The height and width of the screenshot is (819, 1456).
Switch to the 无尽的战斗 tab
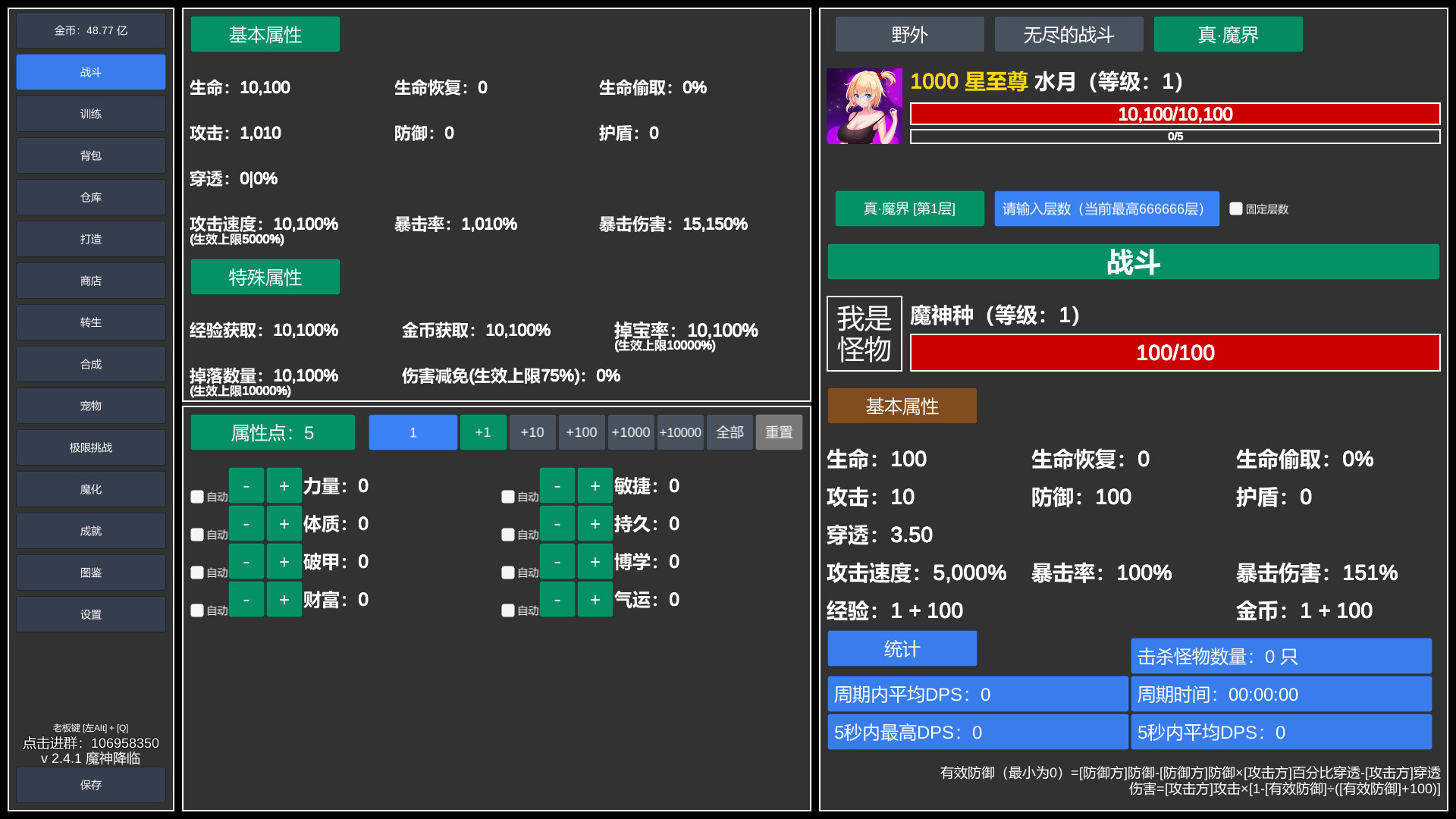pos(1069,33)
